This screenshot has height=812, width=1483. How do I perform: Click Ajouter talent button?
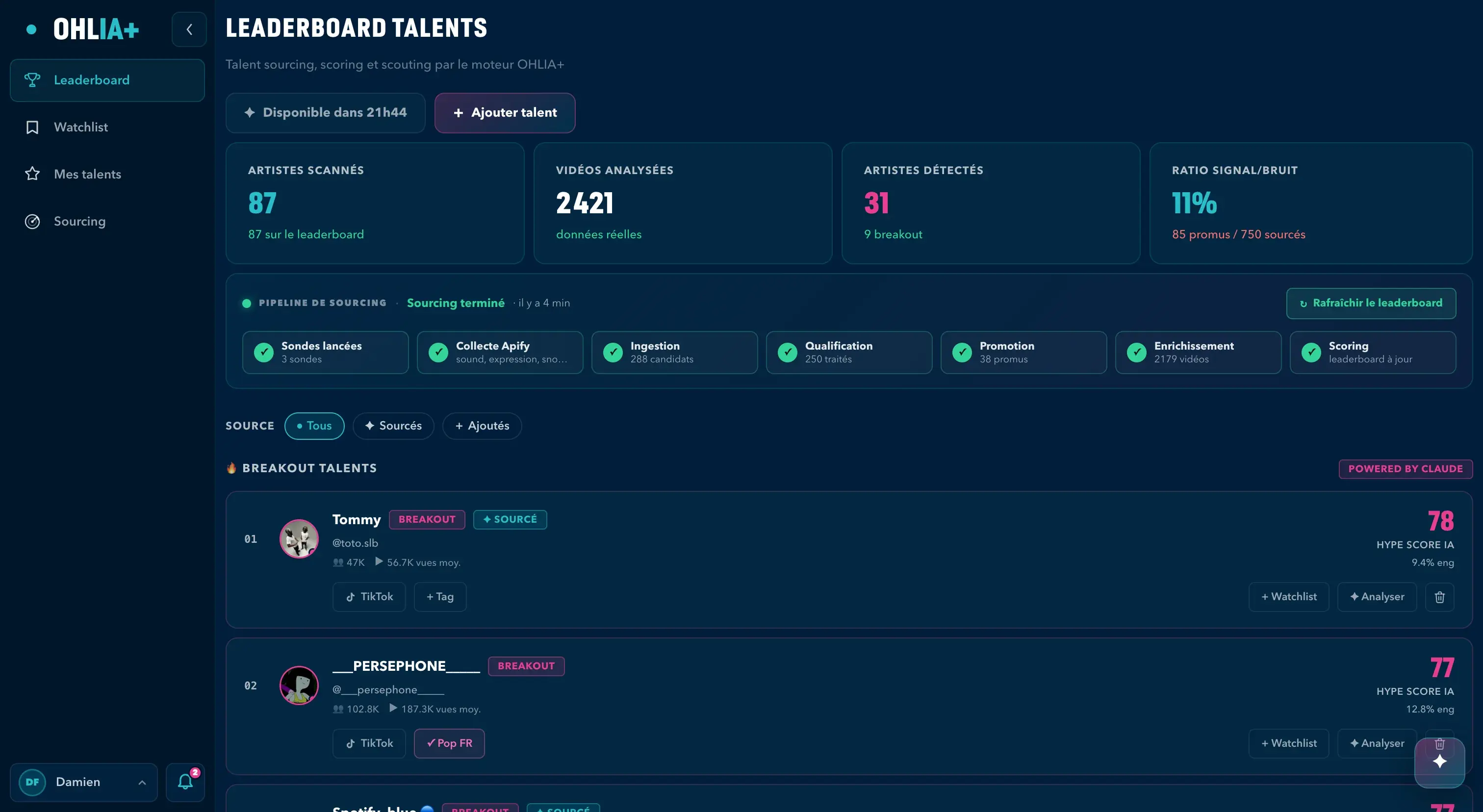505,113
